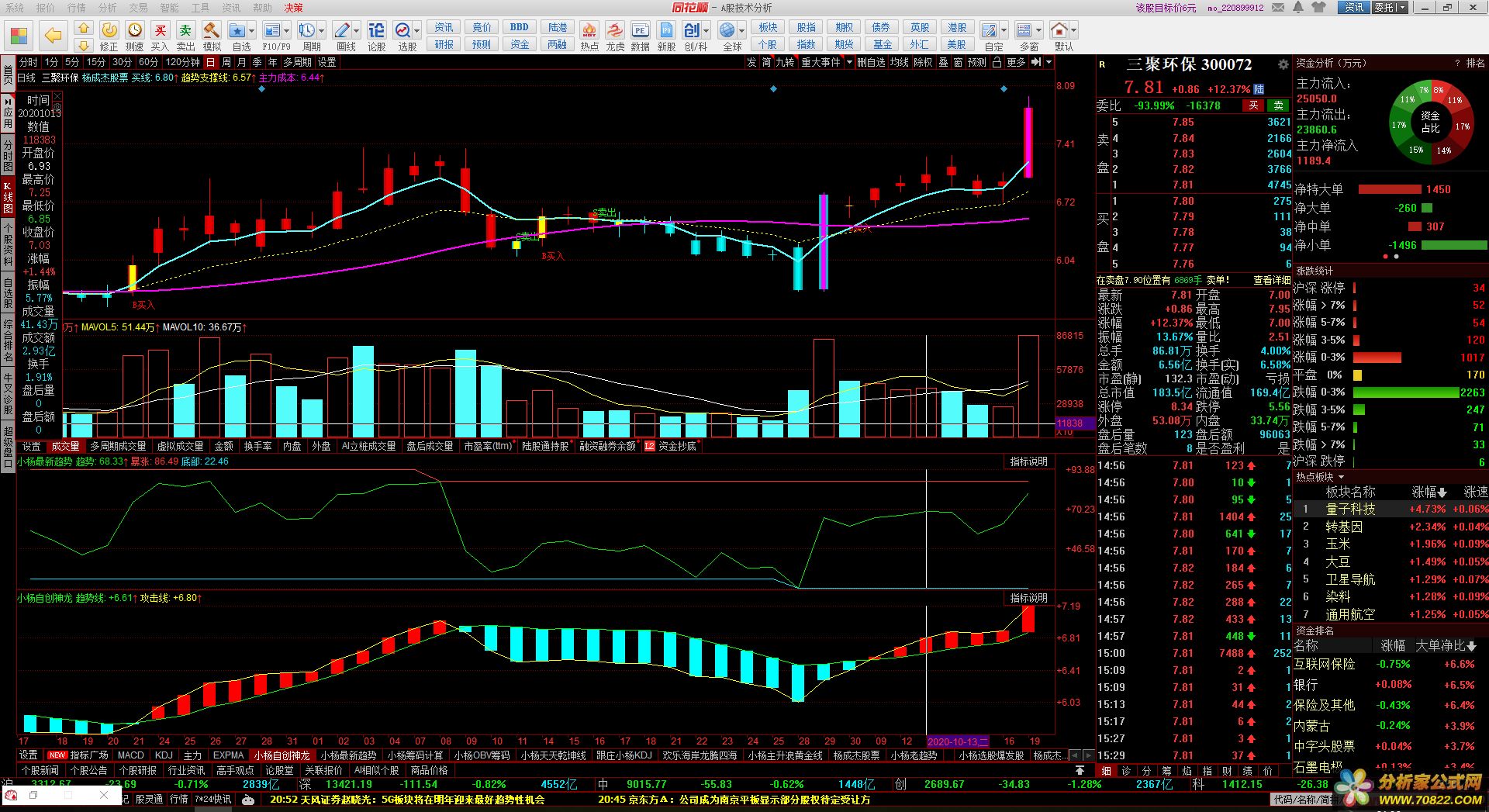Switch to the 周 weekly period tab
This screenshot has width=1489, height=812.
[x=226, y=62]
